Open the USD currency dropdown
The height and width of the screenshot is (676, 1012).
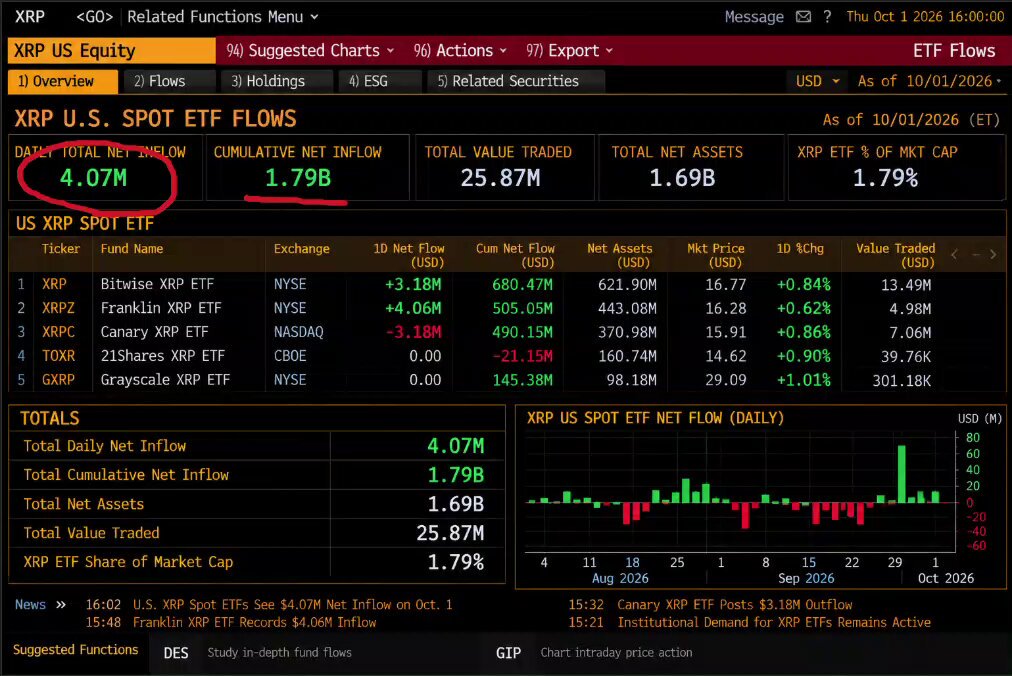[x=817, y=81]
